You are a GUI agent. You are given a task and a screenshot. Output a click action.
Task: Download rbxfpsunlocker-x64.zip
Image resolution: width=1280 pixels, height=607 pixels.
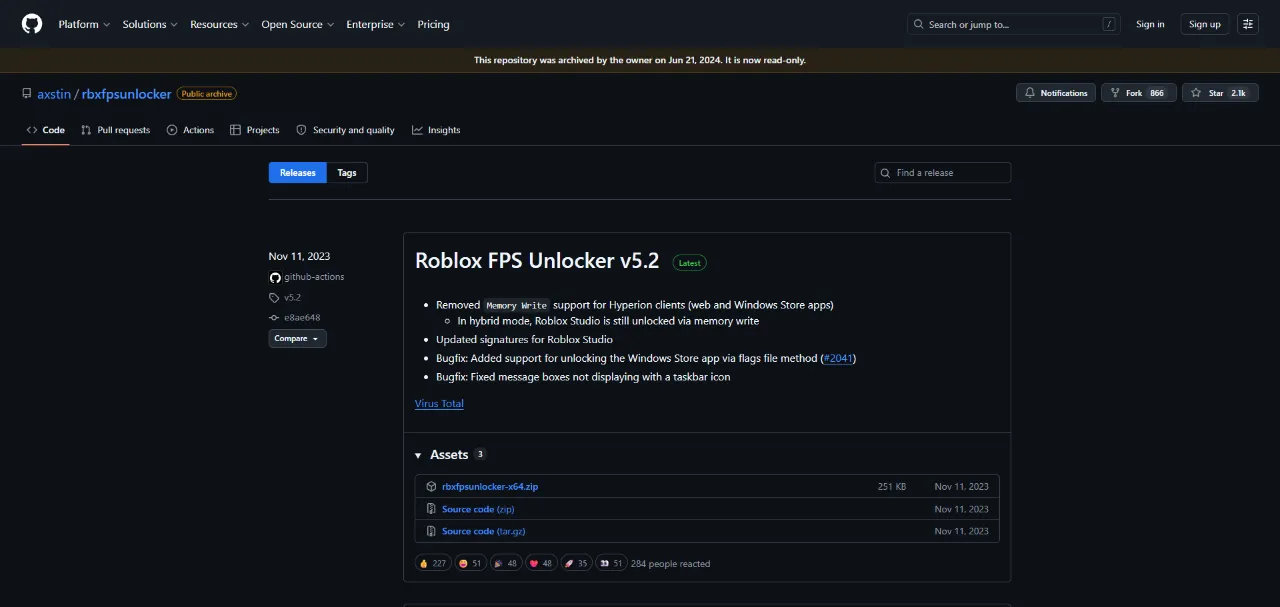[x=490, y=487]
